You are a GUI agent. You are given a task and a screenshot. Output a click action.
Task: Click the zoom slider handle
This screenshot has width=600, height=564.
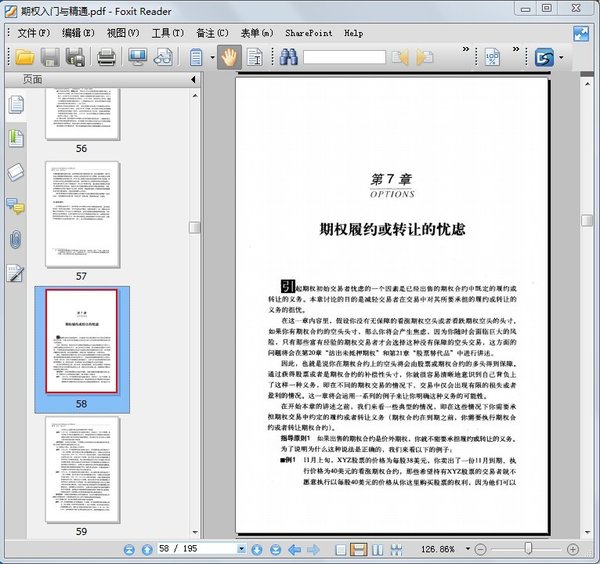(528, 549)
